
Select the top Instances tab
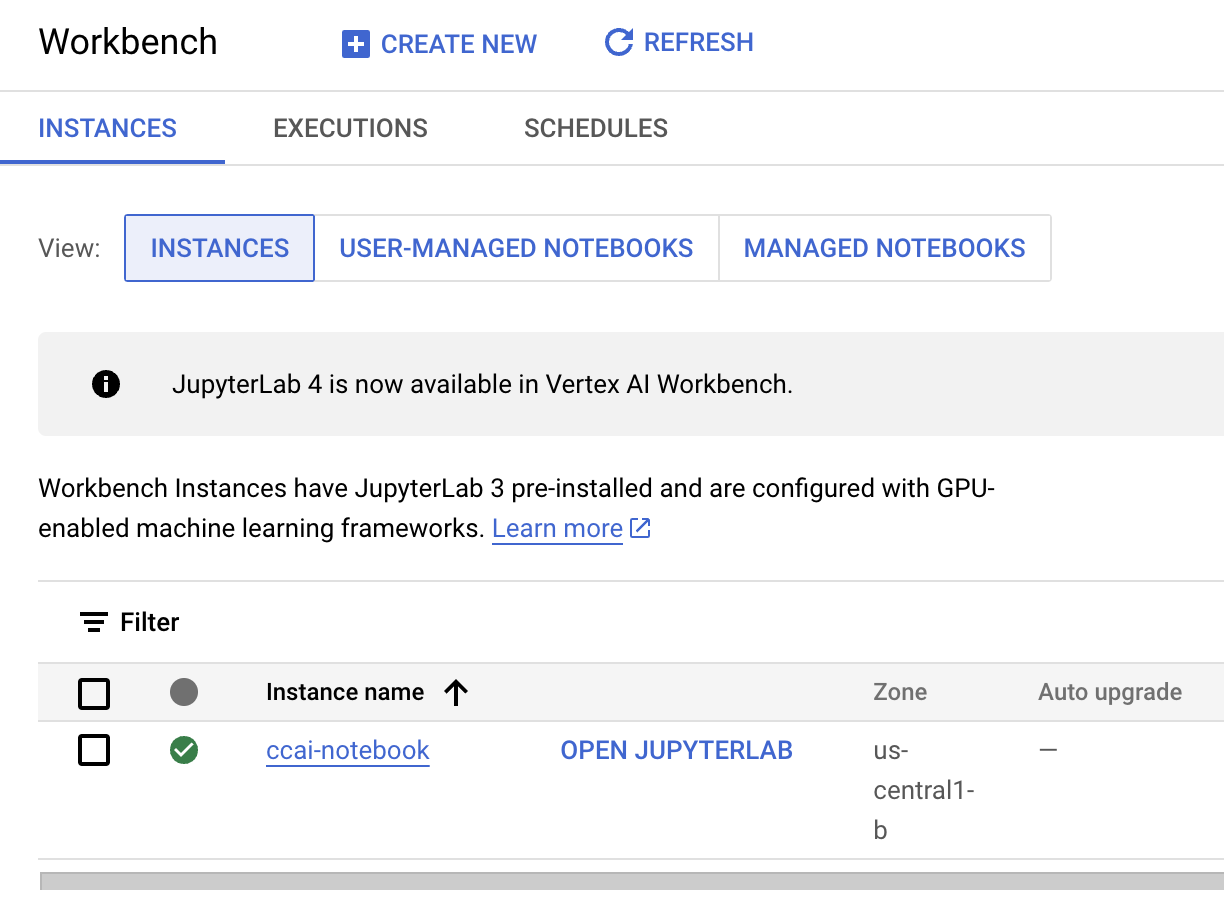click(x=107, y=128)
